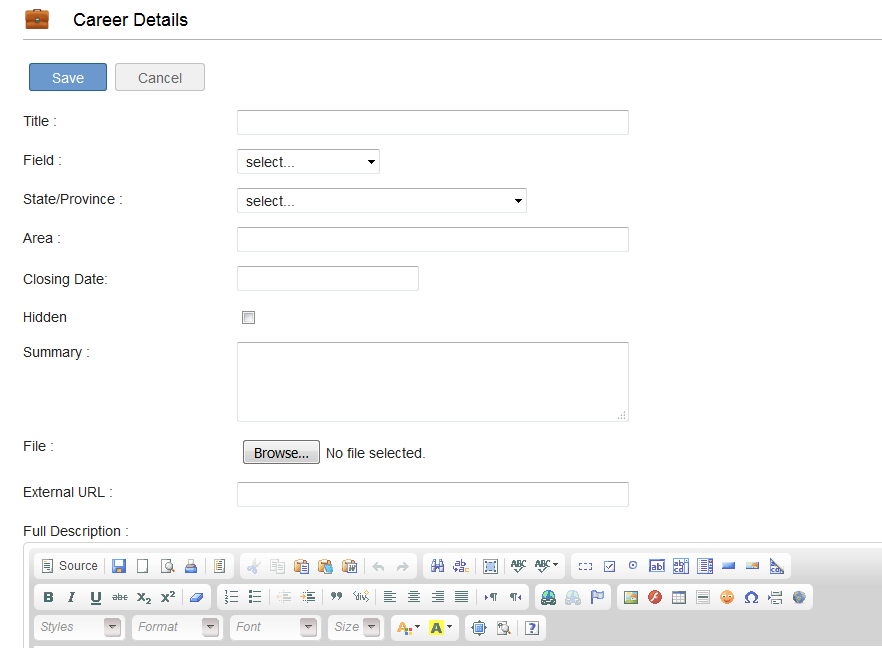Click the New Page icon in editor
The image size is (882, 648).
143,566
